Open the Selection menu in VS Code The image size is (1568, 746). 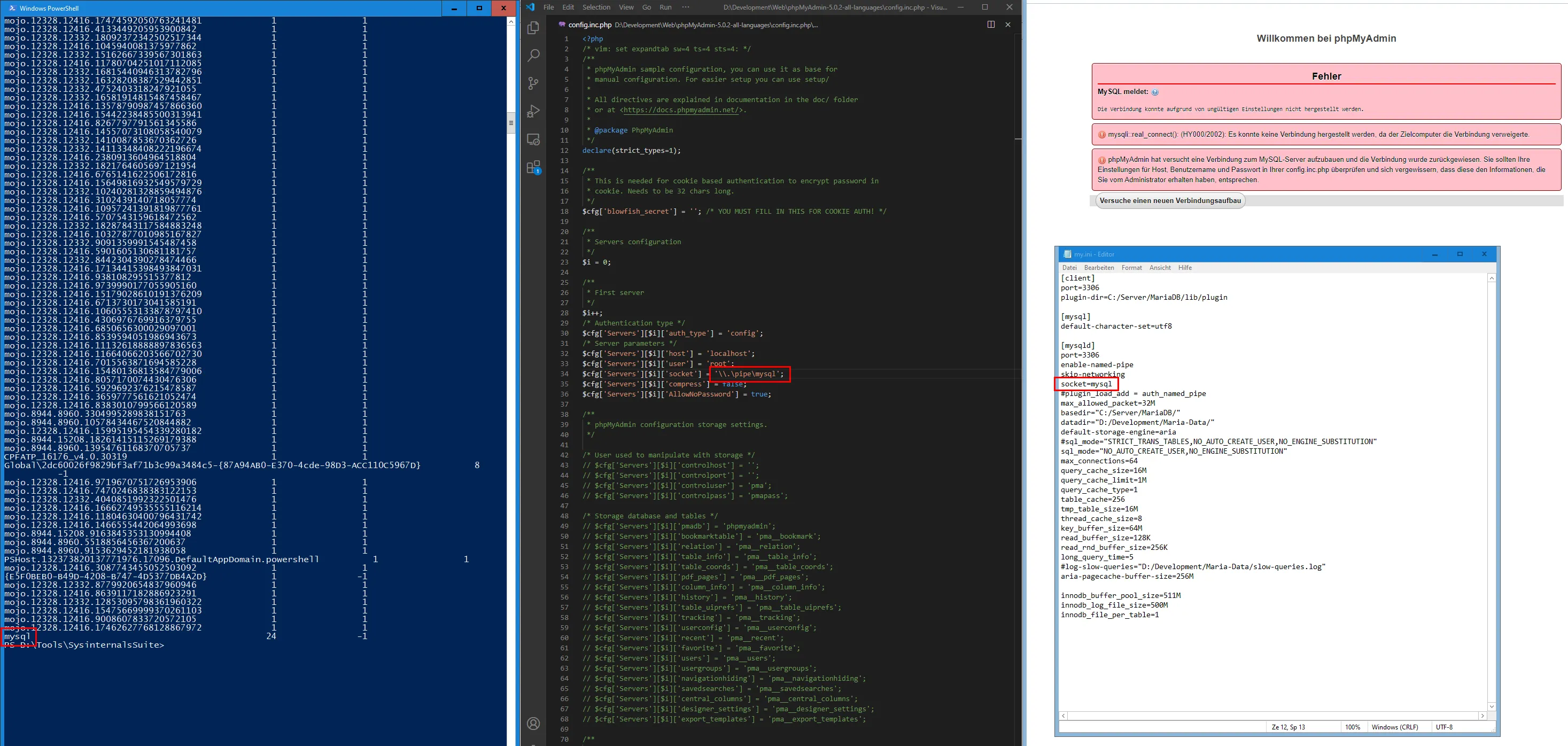[596, 7]
